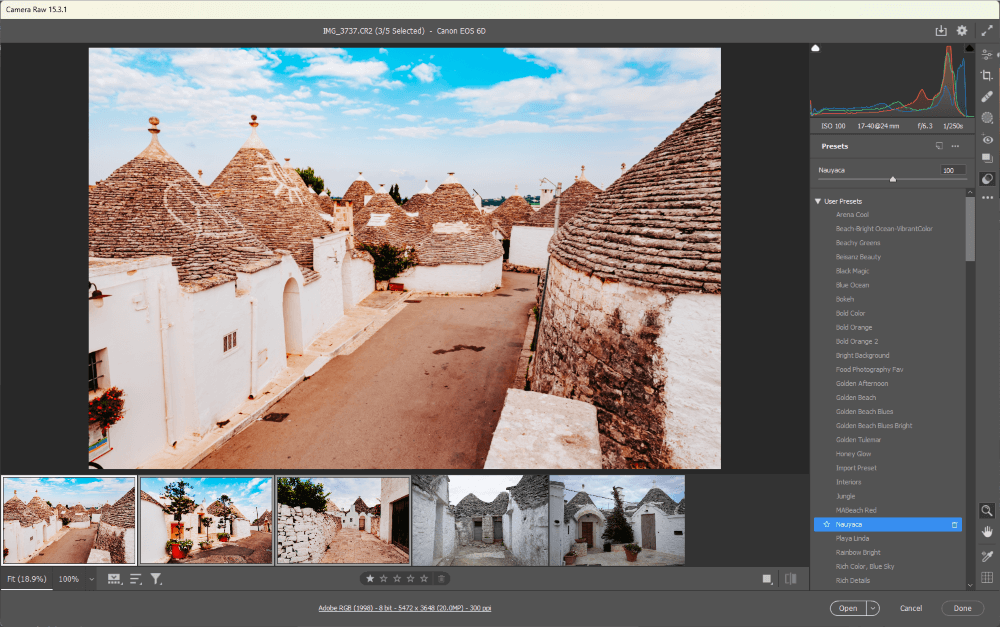Apply the Playa Linda preset
This screenshot has width=1000, height=627.
853,538
